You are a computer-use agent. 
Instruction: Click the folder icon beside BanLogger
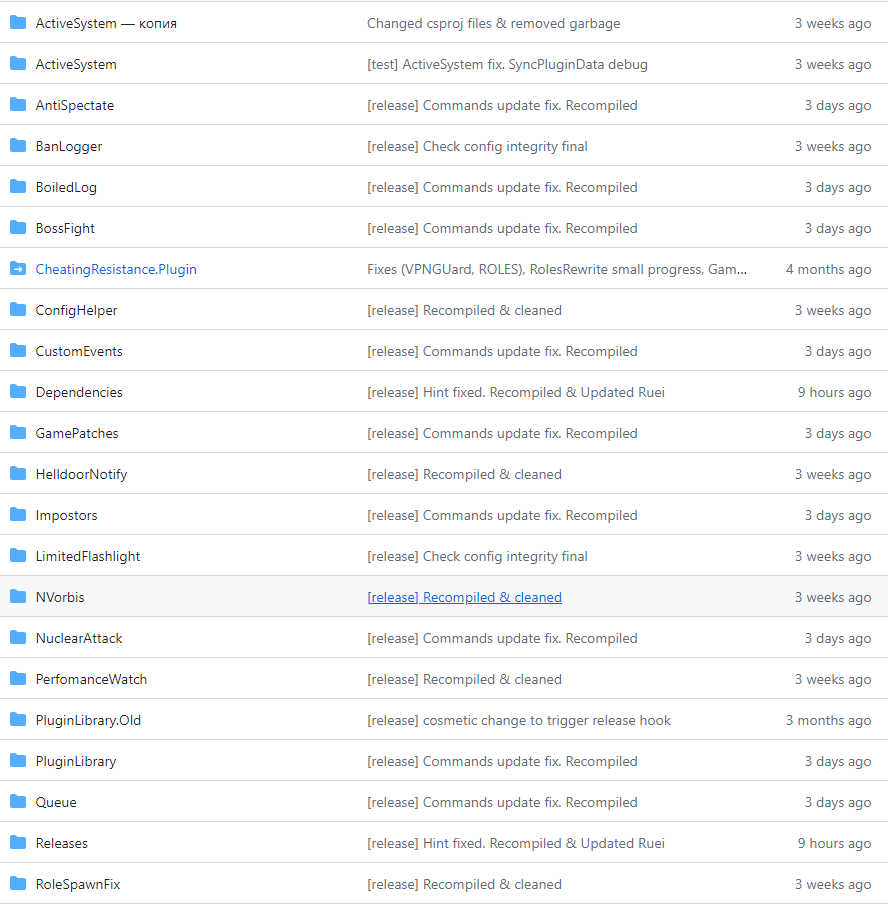[18, 146]
